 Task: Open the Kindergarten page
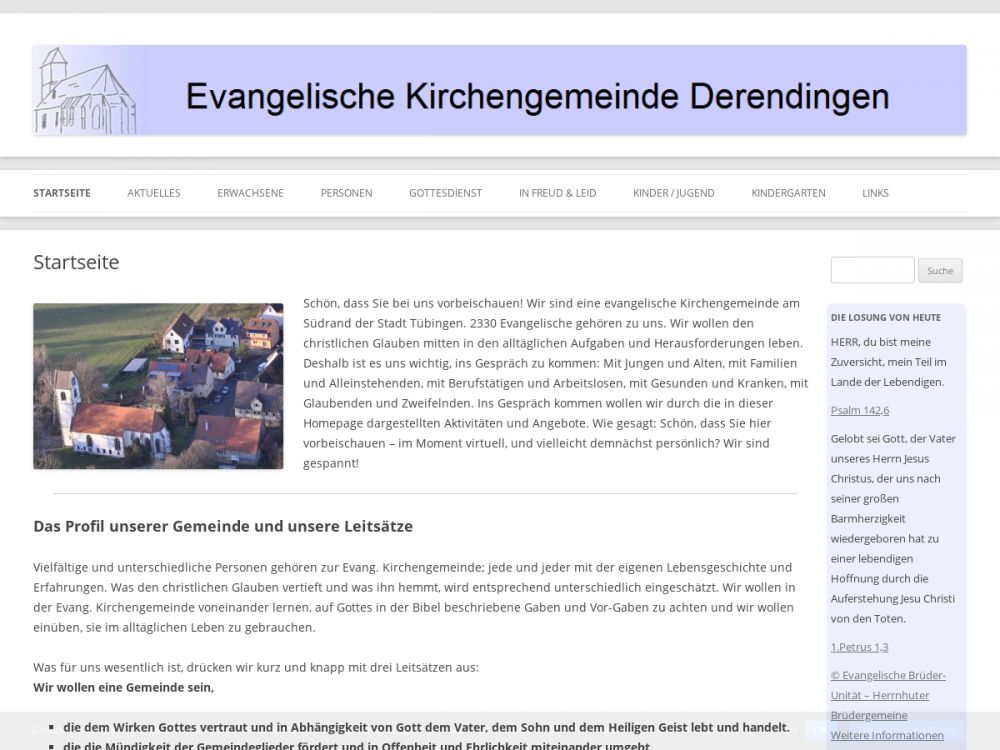pyautogui.click(x=788, y=193)
